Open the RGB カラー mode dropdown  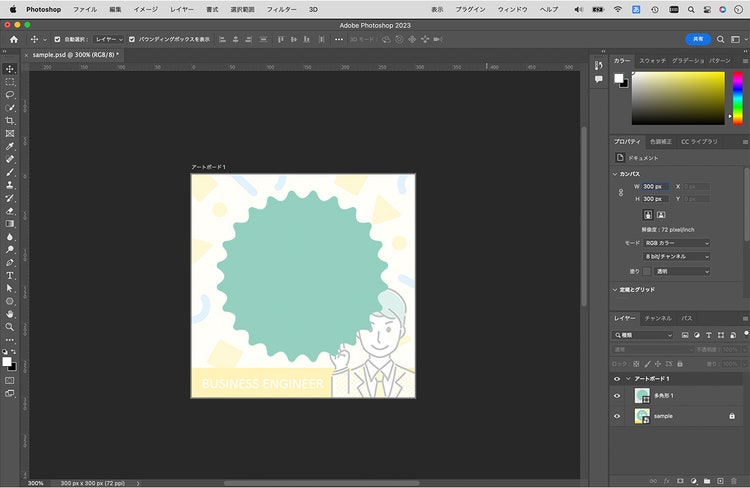[x=676, y=243]
